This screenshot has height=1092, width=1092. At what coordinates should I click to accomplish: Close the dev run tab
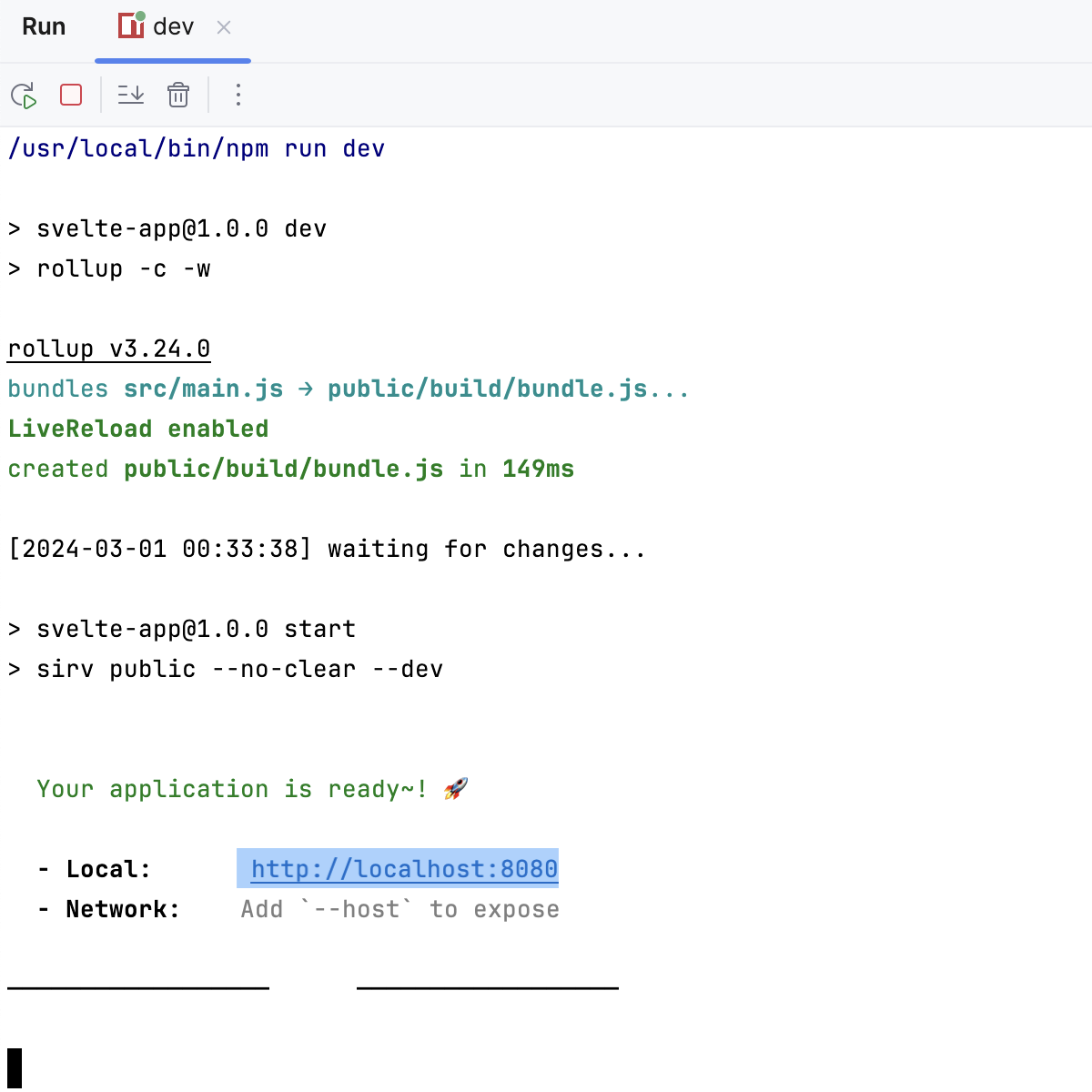(223, 27)
